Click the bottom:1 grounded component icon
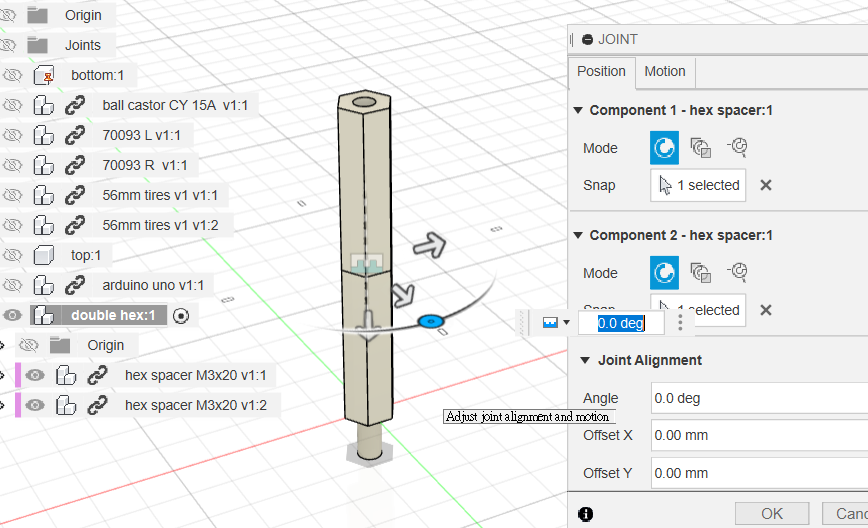Screen dimensions: 868x528 click(44, 75)
